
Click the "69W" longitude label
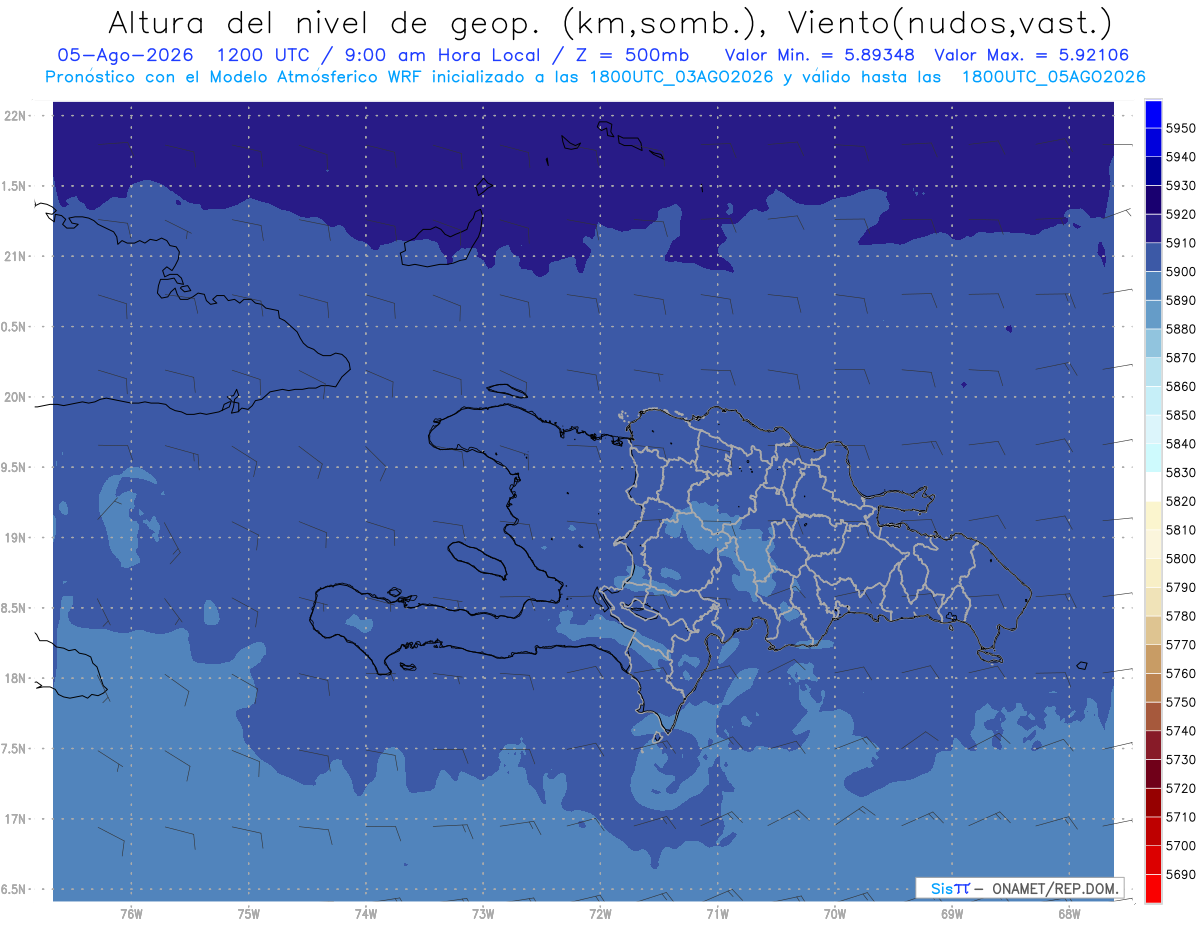(x=952, y=913)
